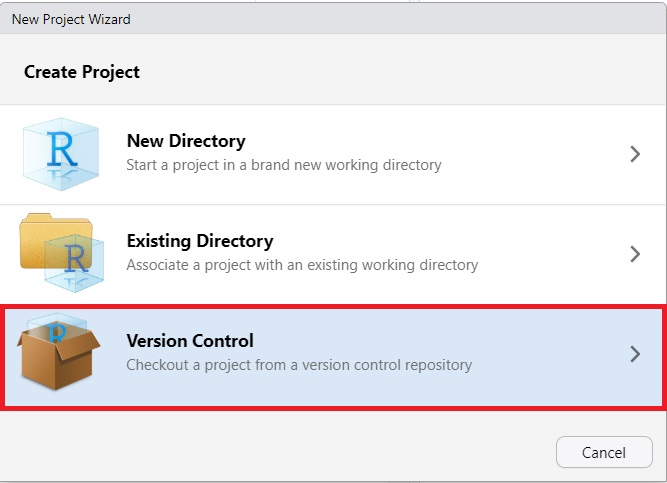Image resolution: width=667 pixels, height=483 pixels.
Task: Select the New Directory title
Action: pyautogui.click(x=186, y=141)
